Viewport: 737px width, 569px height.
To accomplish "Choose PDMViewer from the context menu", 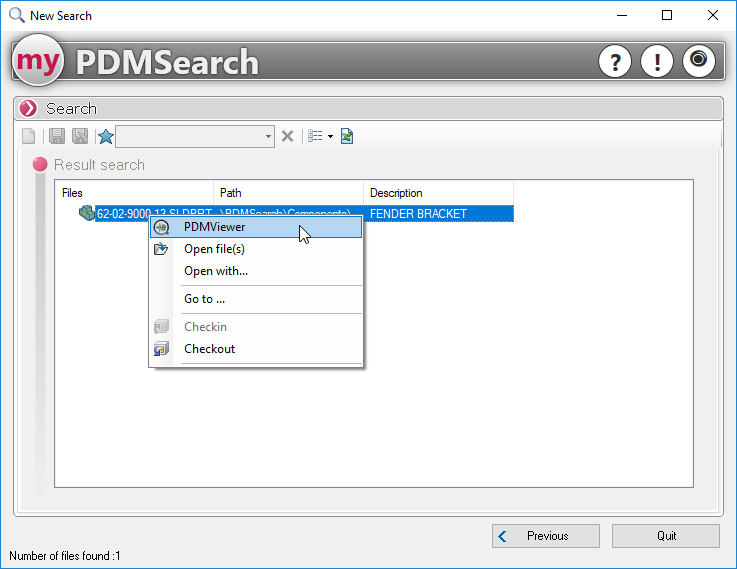I will pos(214,227).
